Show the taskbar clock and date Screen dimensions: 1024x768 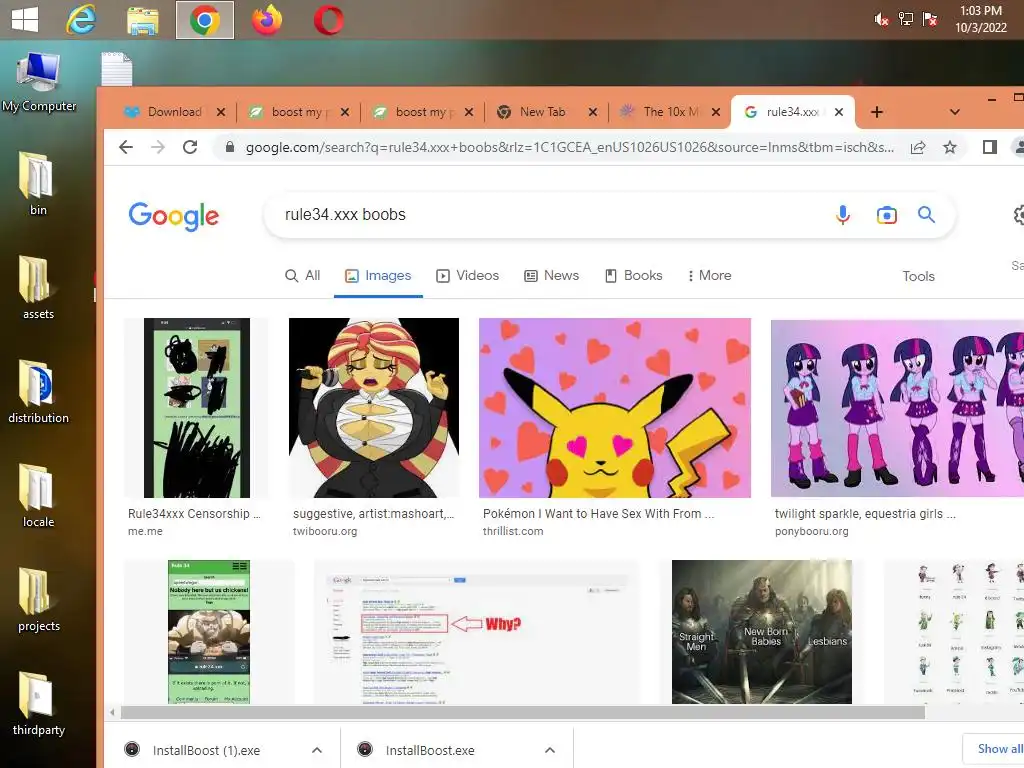981,19
